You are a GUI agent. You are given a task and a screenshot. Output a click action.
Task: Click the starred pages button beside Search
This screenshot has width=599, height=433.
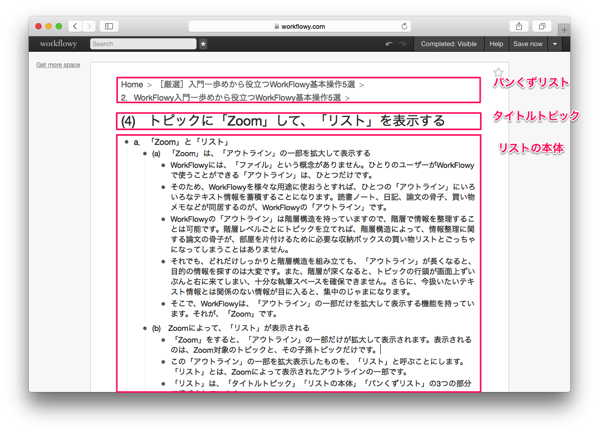click(x=203, y=44)
